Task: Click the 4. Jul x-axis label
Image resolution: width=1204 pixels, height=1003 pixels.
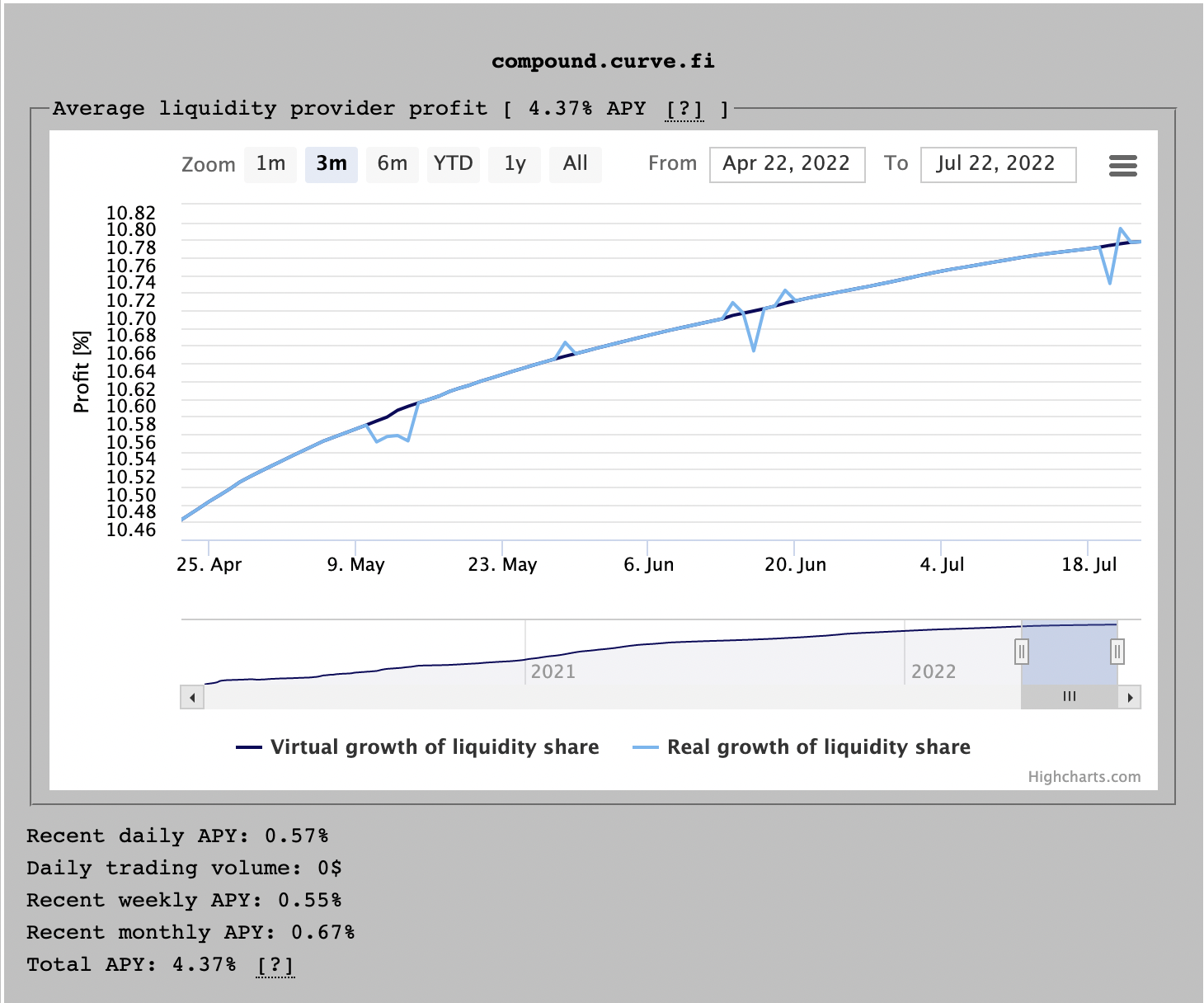Action: pos(943,565)
